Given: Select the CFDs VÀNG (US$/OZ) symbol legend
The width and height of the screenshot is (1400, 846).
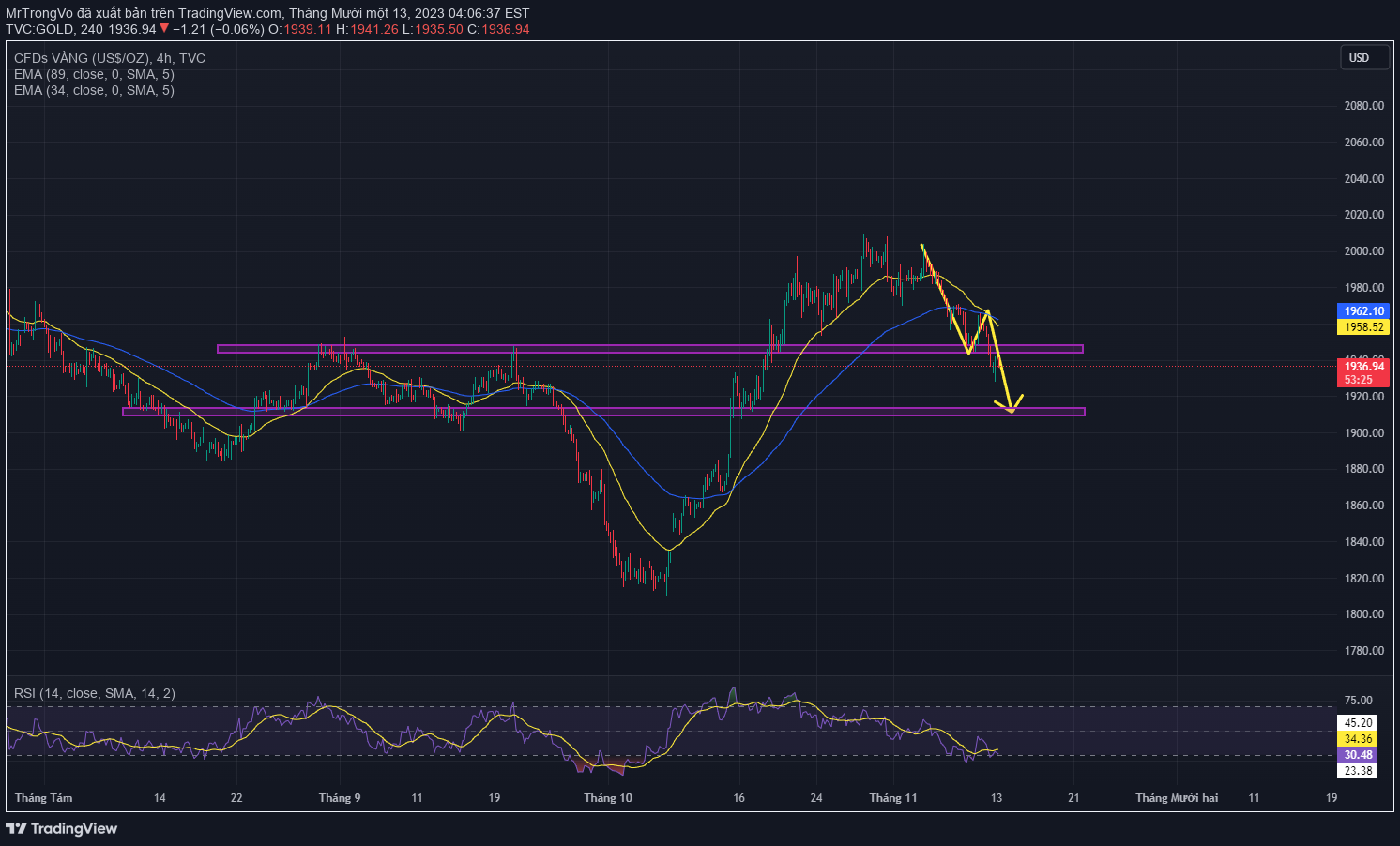Looking at the screenshot, I should click(110, 58).
